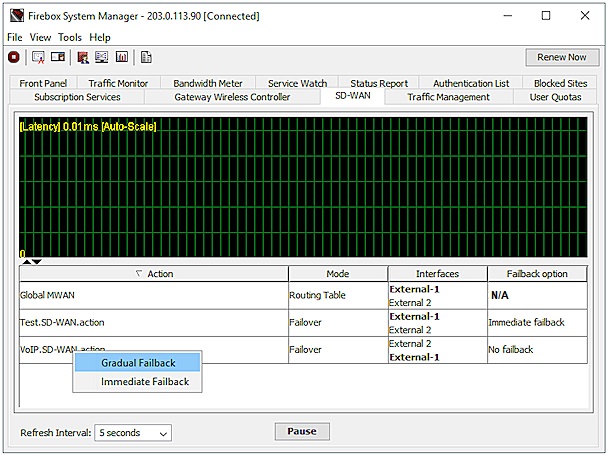Open the Tools menu
This screenshot has height=455, width=609.
click(x=70, y=37)
